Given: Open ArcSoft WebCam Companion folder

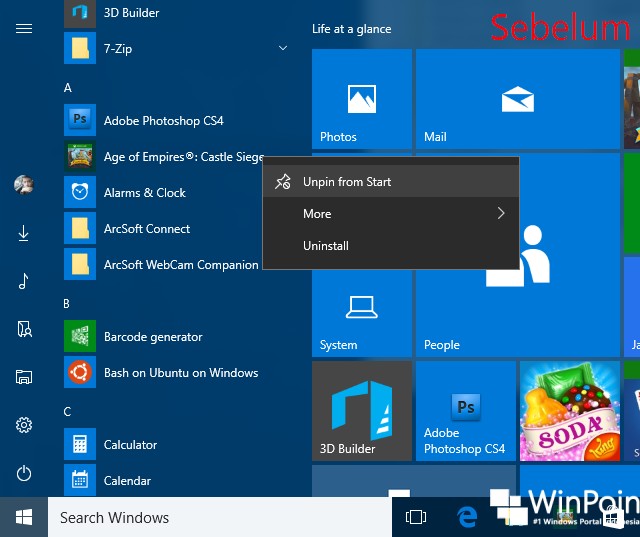Looking at the screenshot, I should (163, 264).
